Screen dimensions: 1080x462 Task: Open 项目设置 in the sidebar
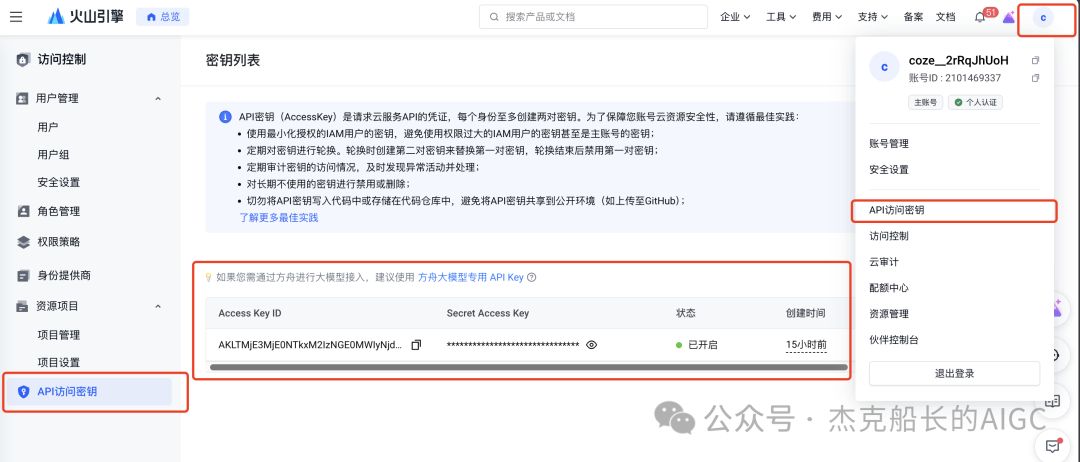[x=59, y=362]
